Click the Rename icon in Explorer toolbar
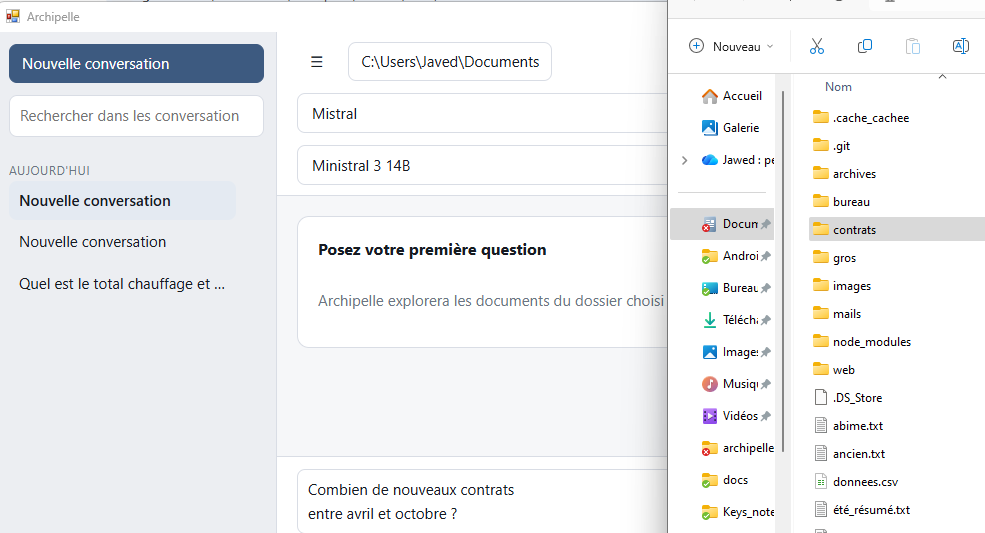This screenshot has width=985, height=533. pos(961,46)
